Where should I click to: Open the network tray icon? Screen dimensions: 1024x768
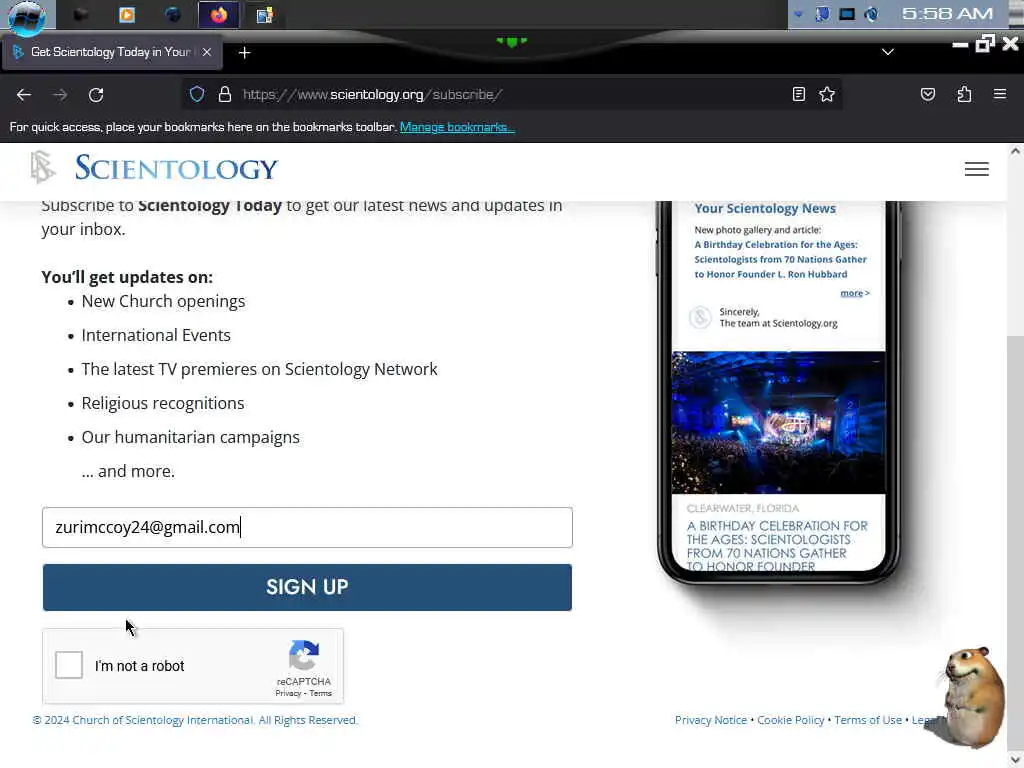822,14
